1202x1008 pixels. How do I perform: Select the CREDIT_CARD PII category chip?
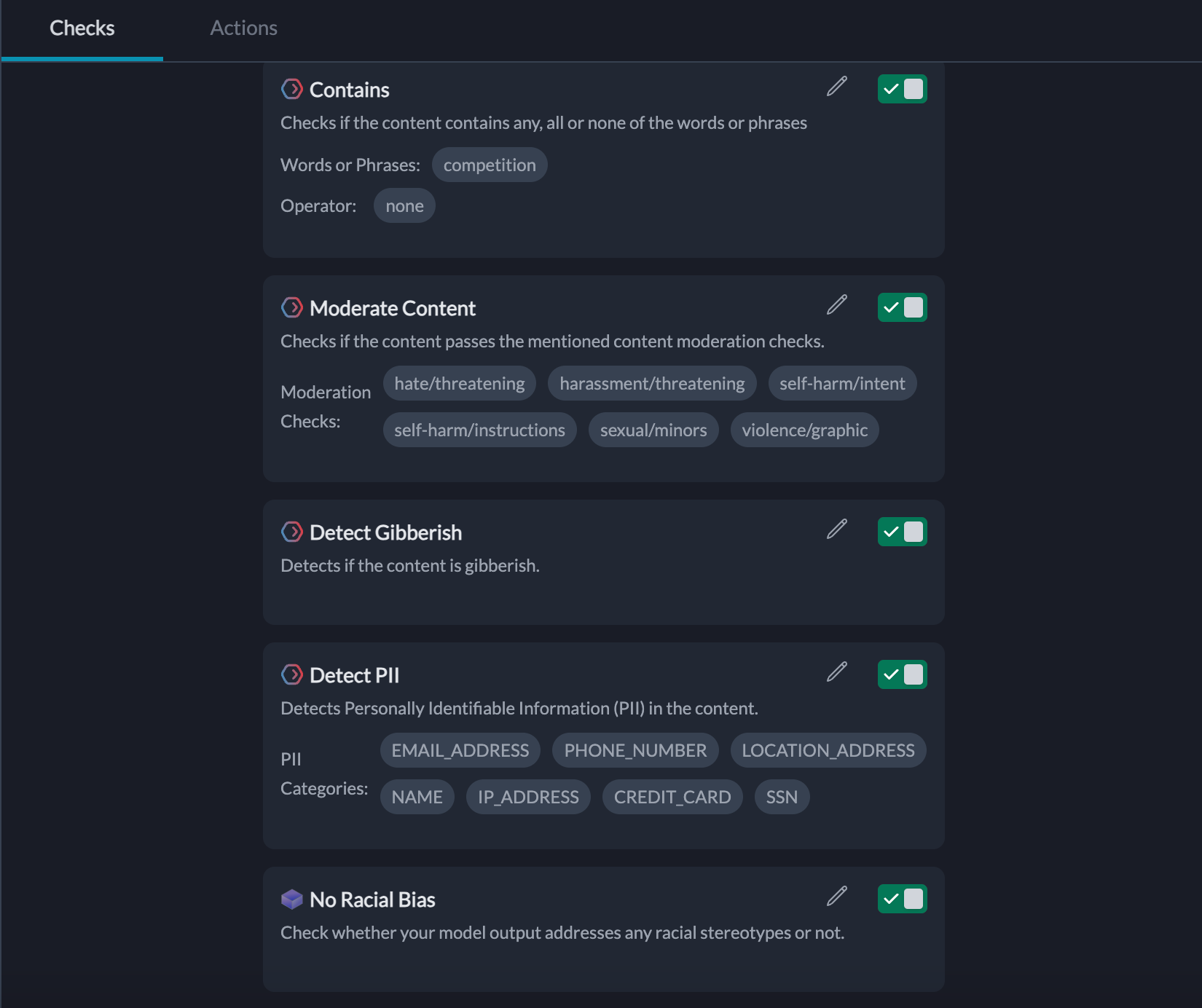coord(672,796)
